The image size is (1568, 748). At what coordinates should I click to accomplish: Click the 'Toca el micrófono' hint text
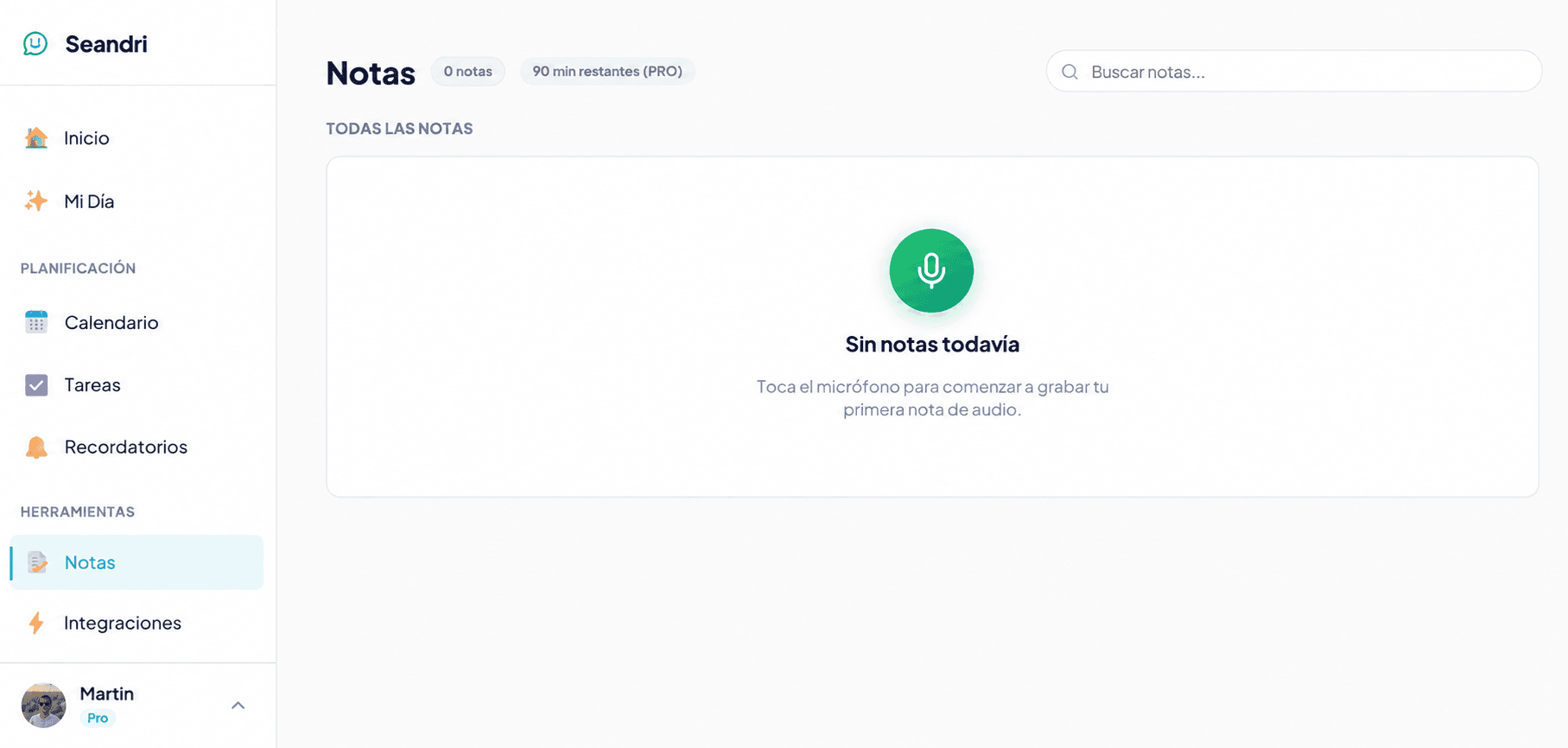point(932,397)
